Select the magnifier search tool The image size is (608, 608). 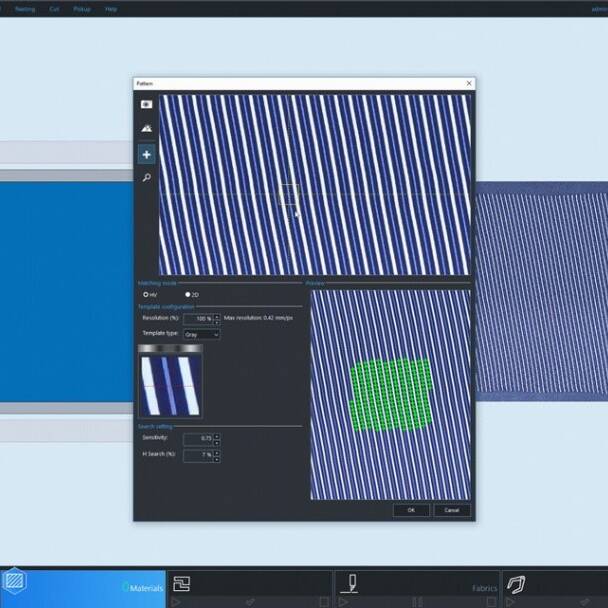coord(147,178)
